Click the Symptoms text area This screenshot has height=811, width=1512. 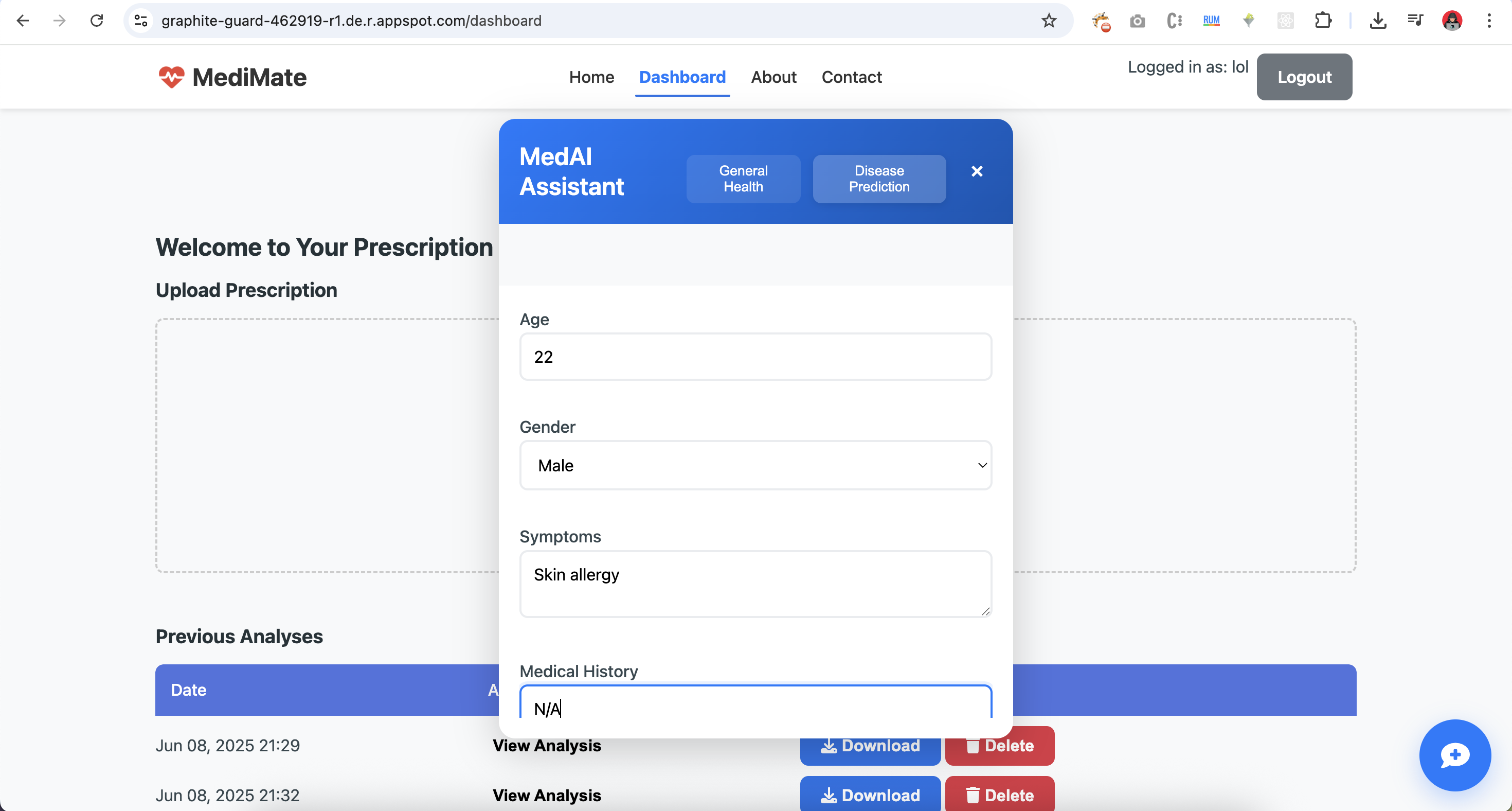(x=755, y=583)
